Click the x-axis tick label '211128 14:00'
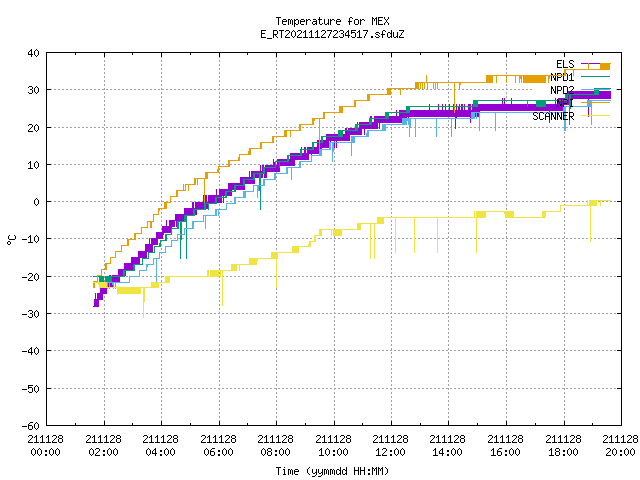This screenshot has width=640, height=480. [x=448, y=445]
